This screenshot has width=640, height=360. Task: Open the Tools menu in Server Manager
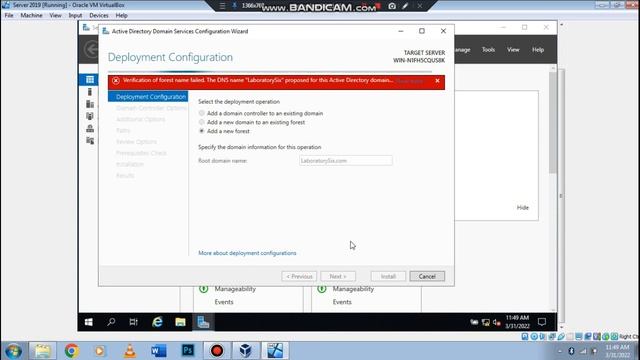(x=488, y=49)
